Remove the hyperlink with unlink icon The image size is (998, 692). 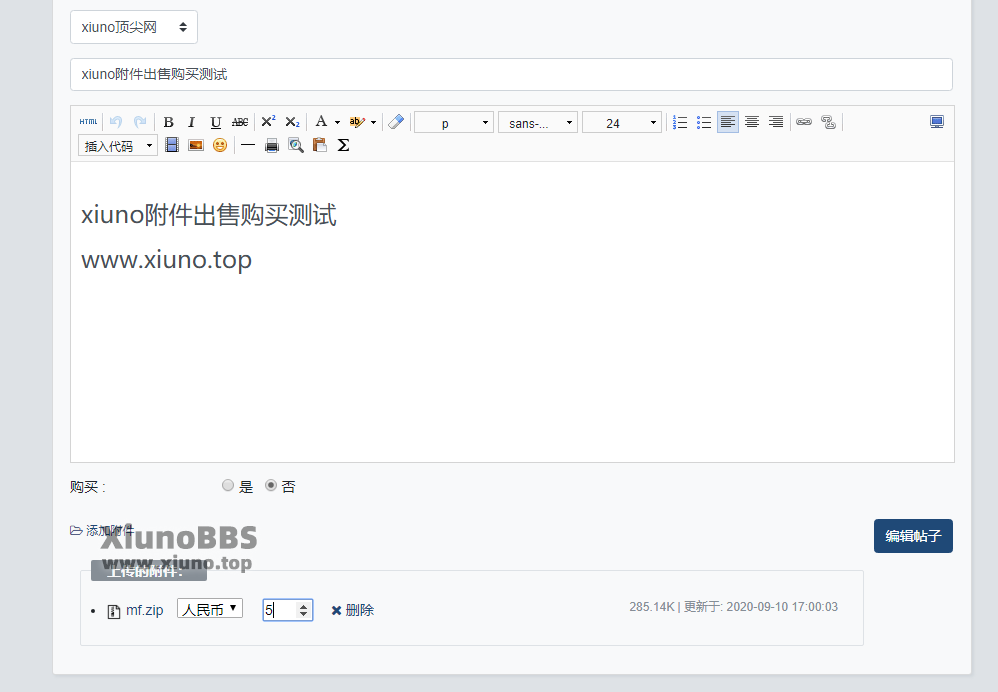pos(829,122)
